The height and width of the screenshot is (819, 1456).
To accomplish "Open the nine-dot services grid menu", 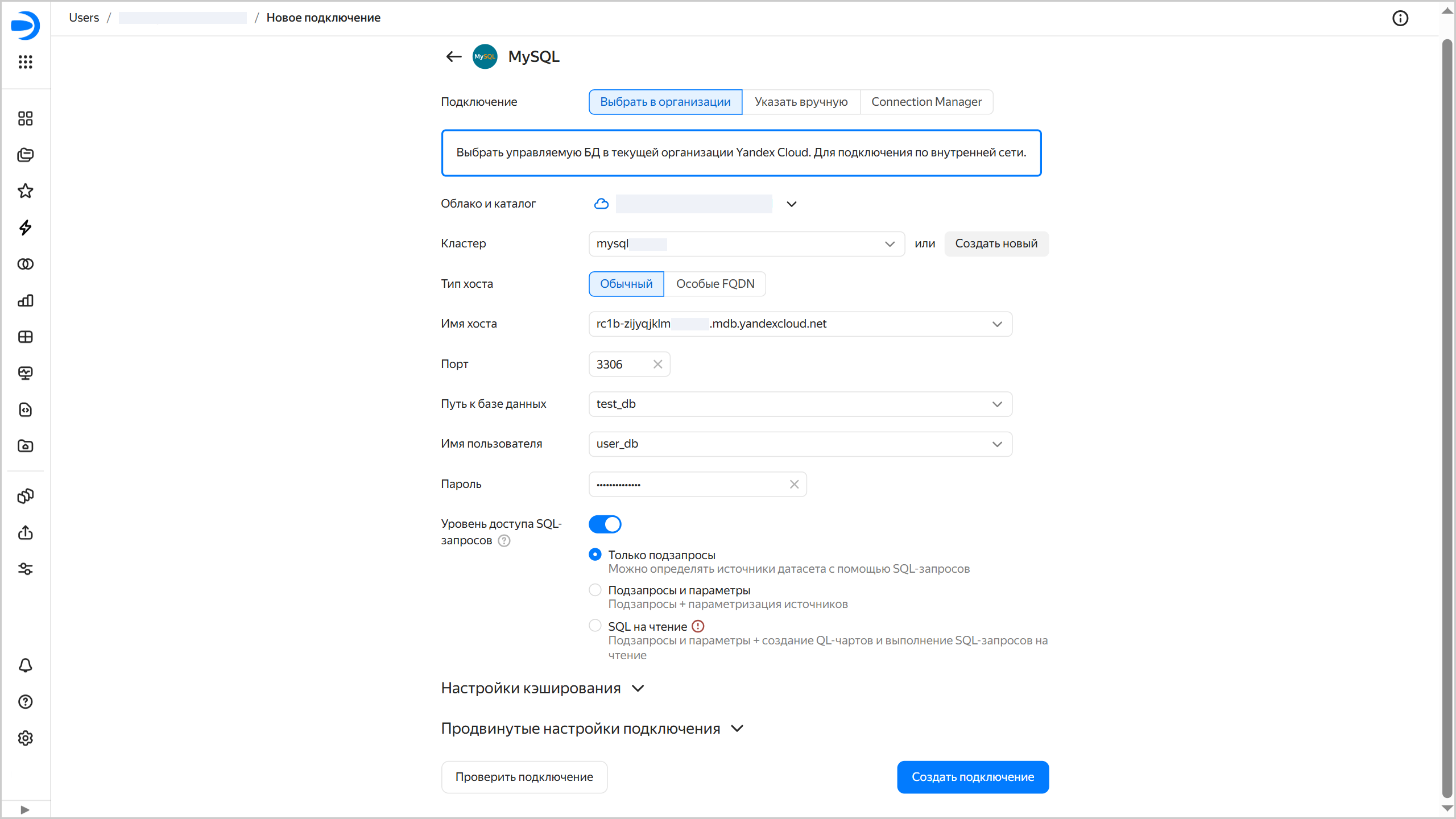I will click(x=25, y=62).
